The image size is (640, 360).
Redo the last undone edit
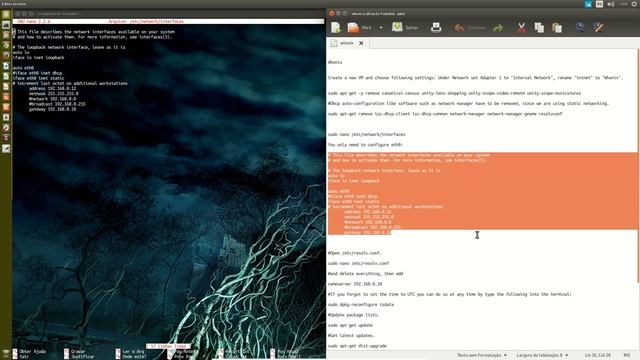(x=498, y=28)
